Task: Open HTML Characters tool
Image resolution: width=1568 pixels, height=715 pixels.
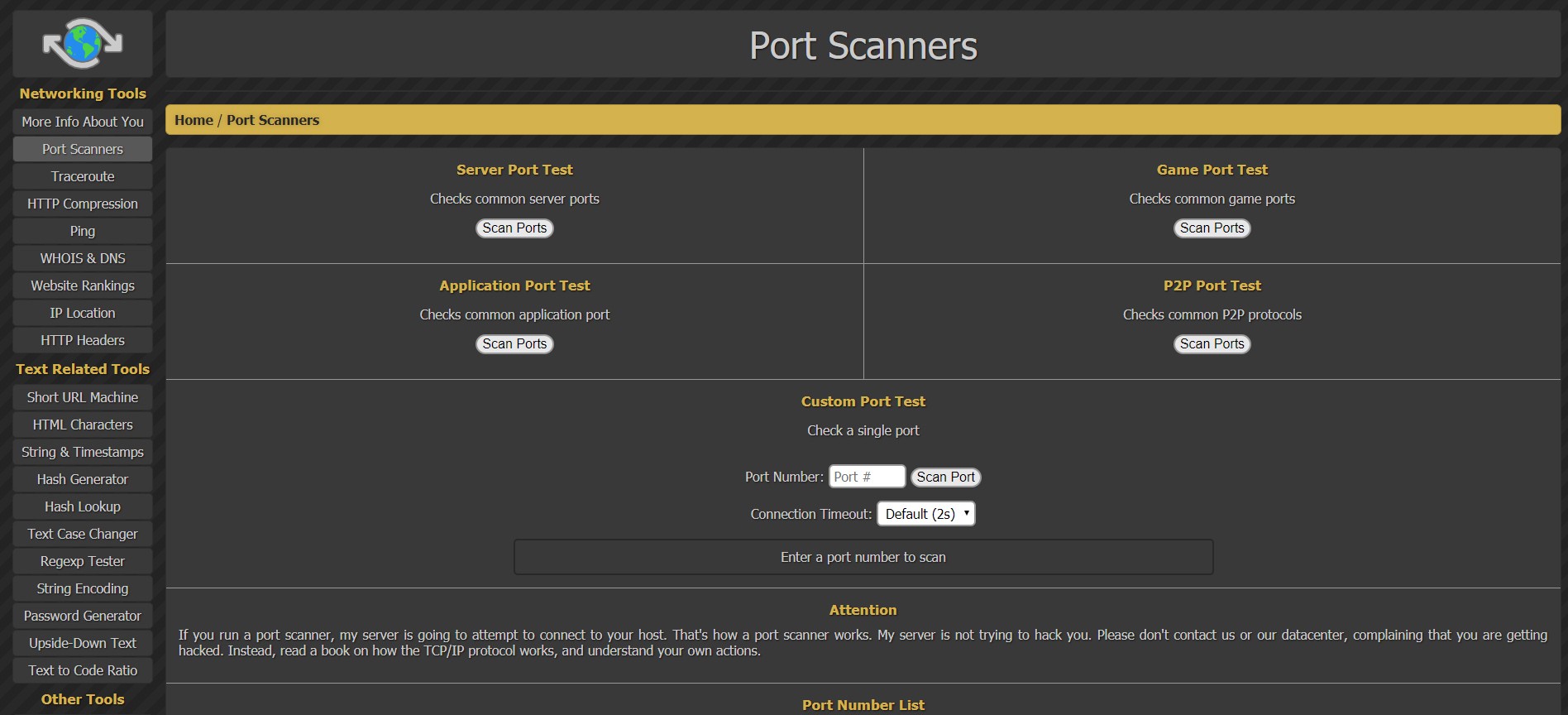Action: point(83,425)
